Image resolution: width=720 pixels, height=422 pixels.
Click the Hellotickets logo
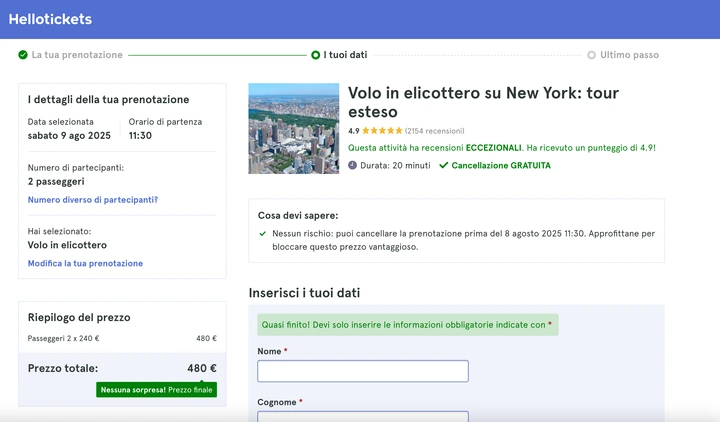pos(50,19)
